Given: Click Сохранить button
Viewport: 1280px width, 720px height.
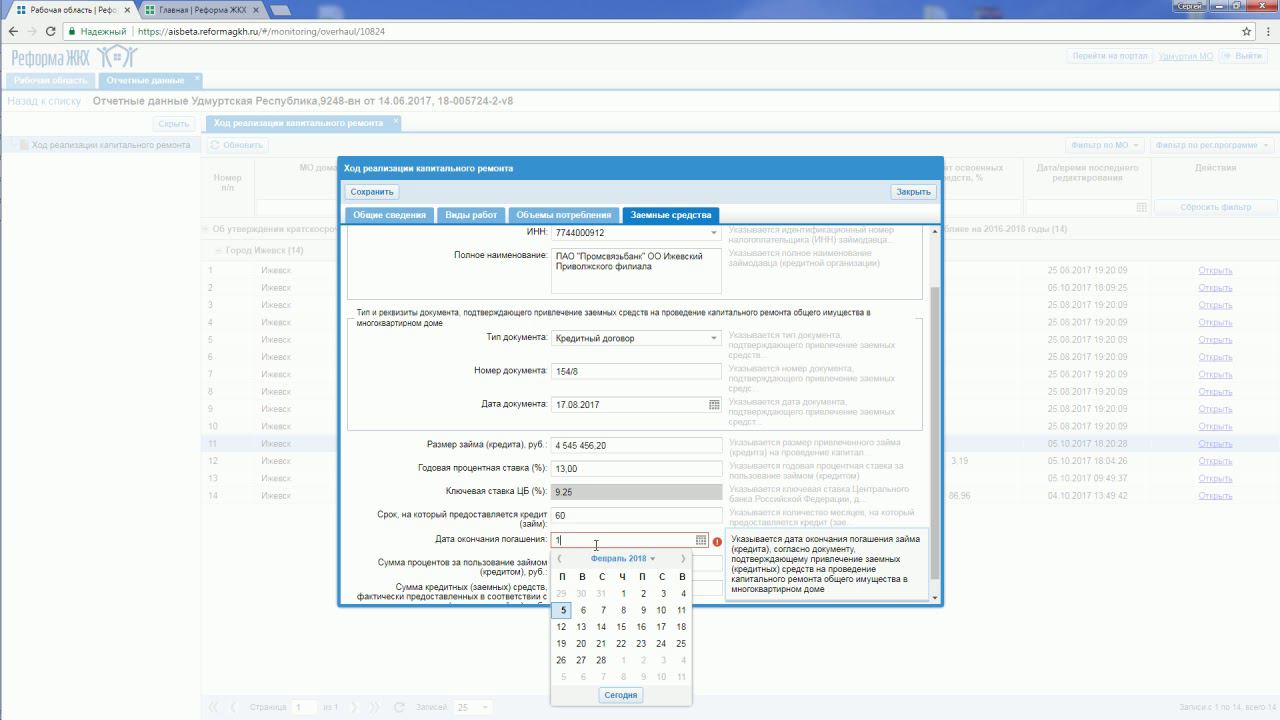Looking at the screenshot, I should point(372,191).
